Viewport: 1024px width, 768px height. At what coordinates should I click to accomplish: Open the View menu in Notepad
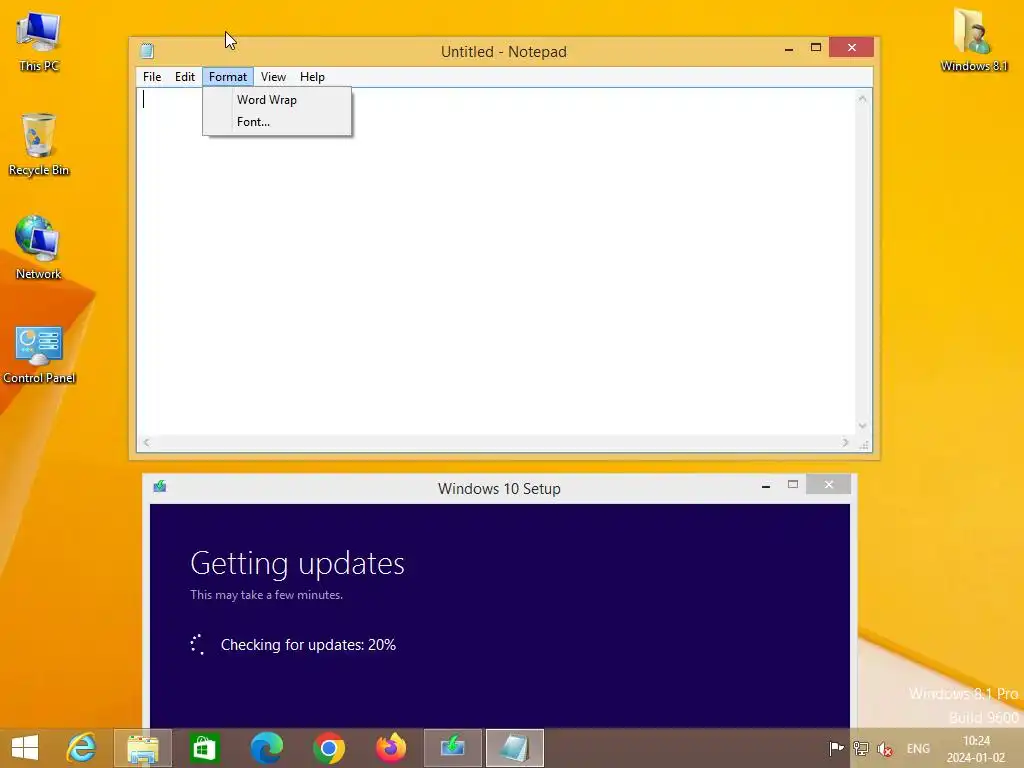click(x=274, y=77)
